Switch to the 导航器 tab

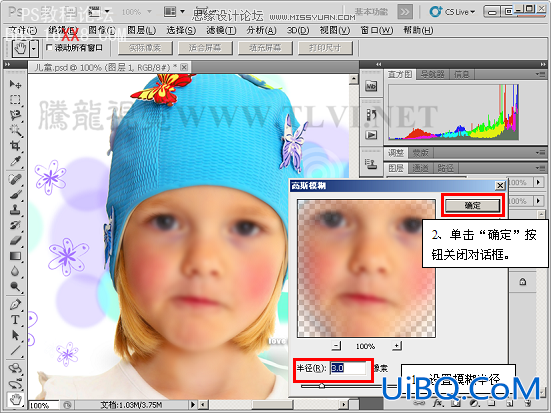coord(433,74)
